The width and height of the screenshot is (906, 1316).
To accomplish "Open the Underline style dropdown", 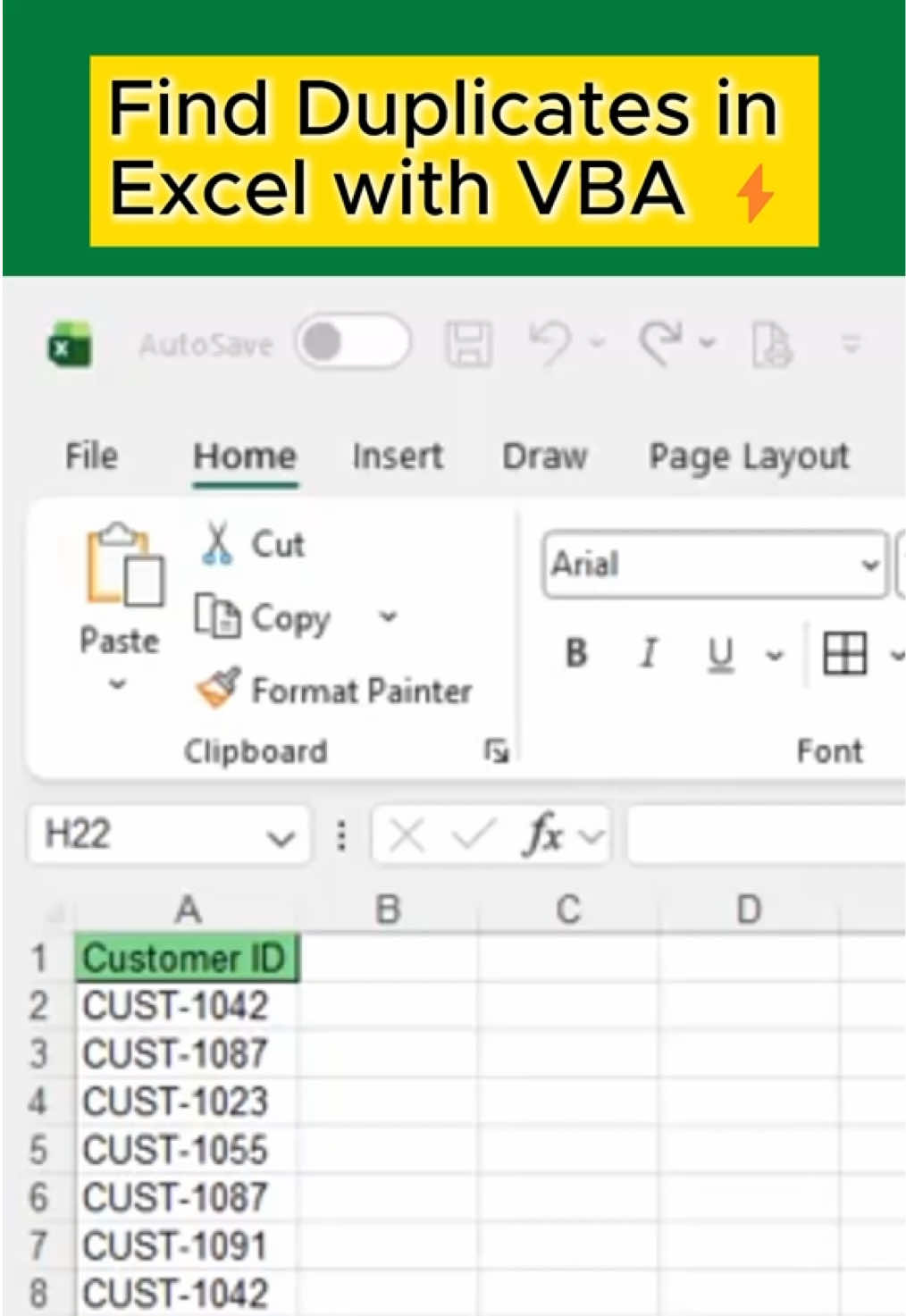I will point(775,655).
